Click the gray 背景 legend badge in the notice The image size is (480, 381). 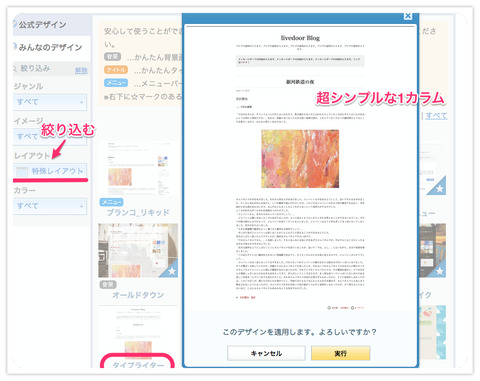pos(112,57)
